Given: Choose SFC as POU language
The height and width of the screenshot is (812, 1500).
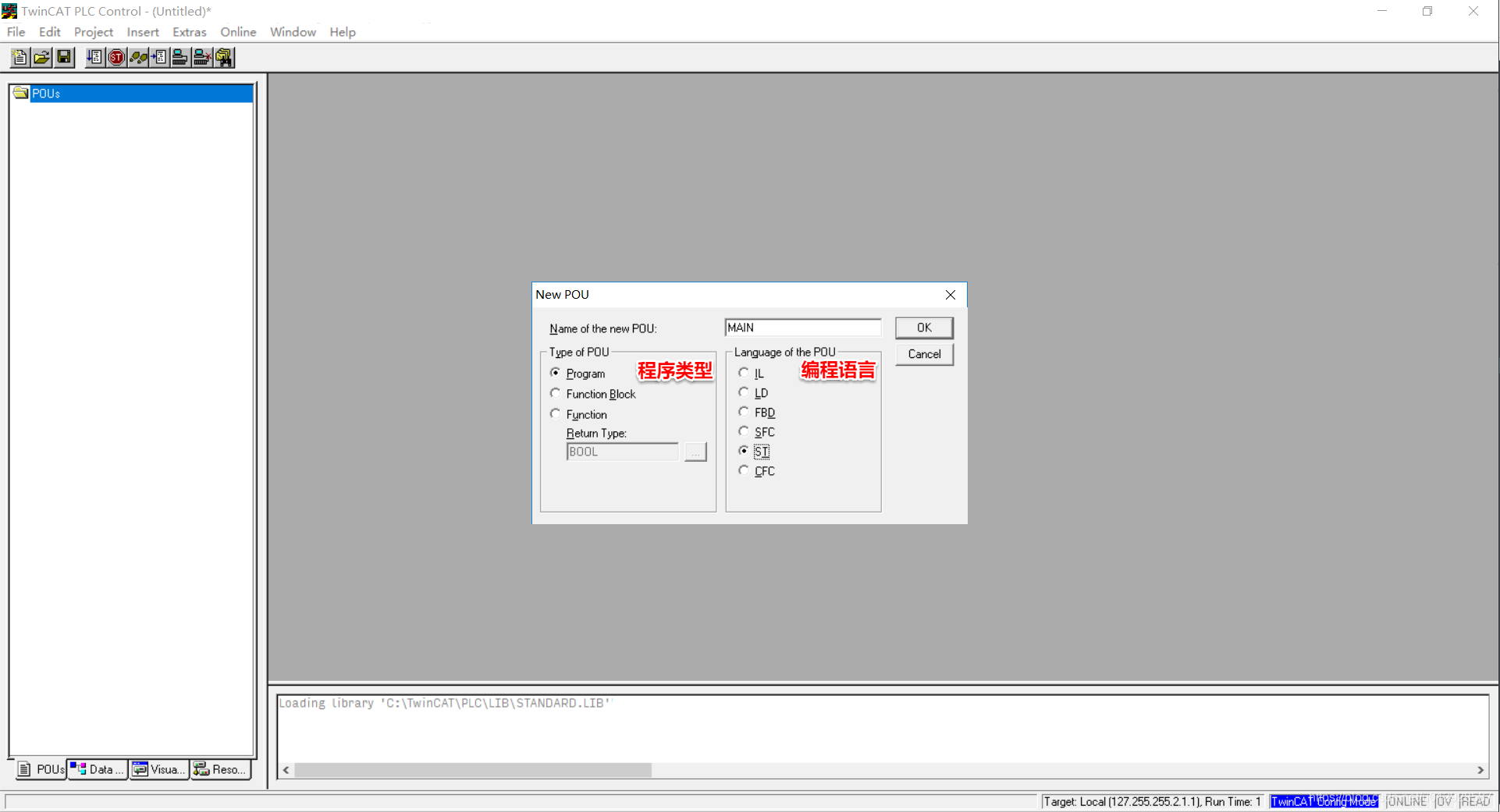Looking at the screenshot, I should [757, 432].
